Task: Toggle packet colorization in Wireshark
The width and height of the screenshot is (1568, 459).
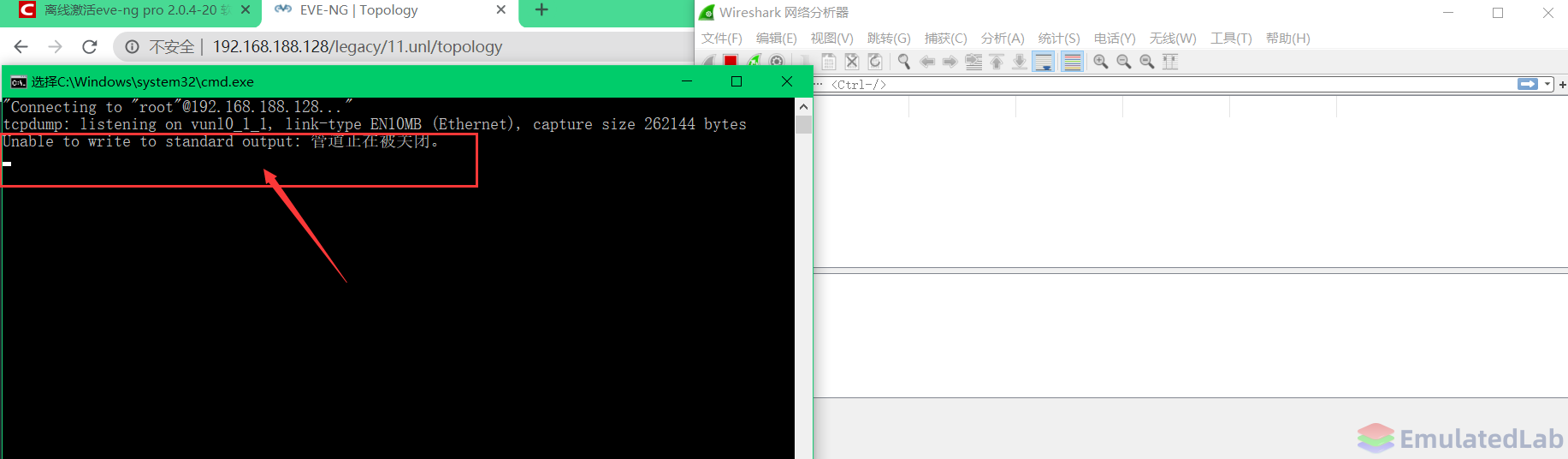Action: coord(1072,62)
